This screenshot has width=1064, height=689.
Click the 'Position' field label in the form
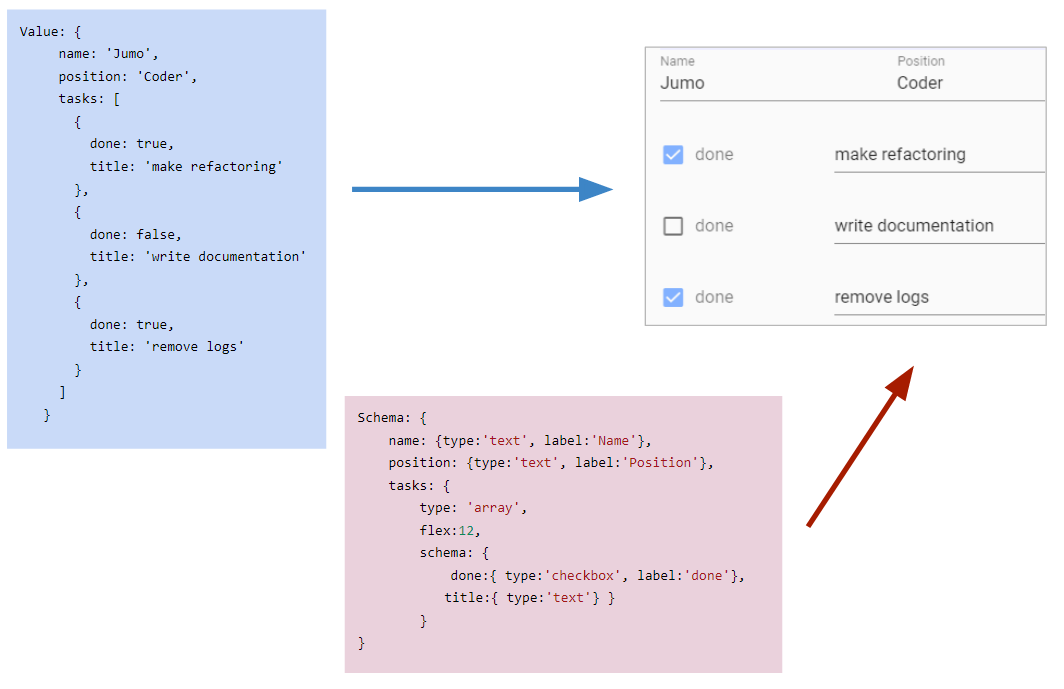coord(921,61)
